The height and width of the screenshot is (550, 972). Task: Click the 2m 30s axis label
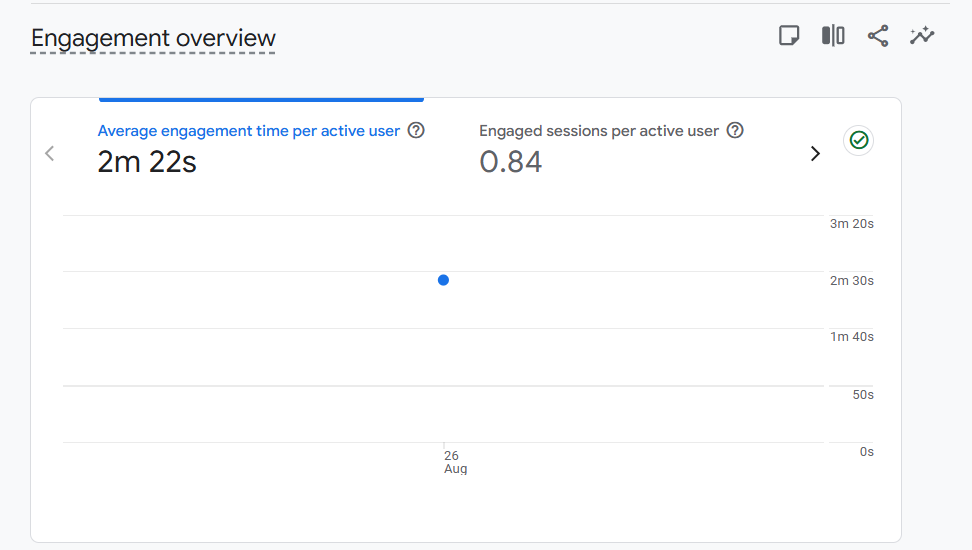tap(852, 281)
